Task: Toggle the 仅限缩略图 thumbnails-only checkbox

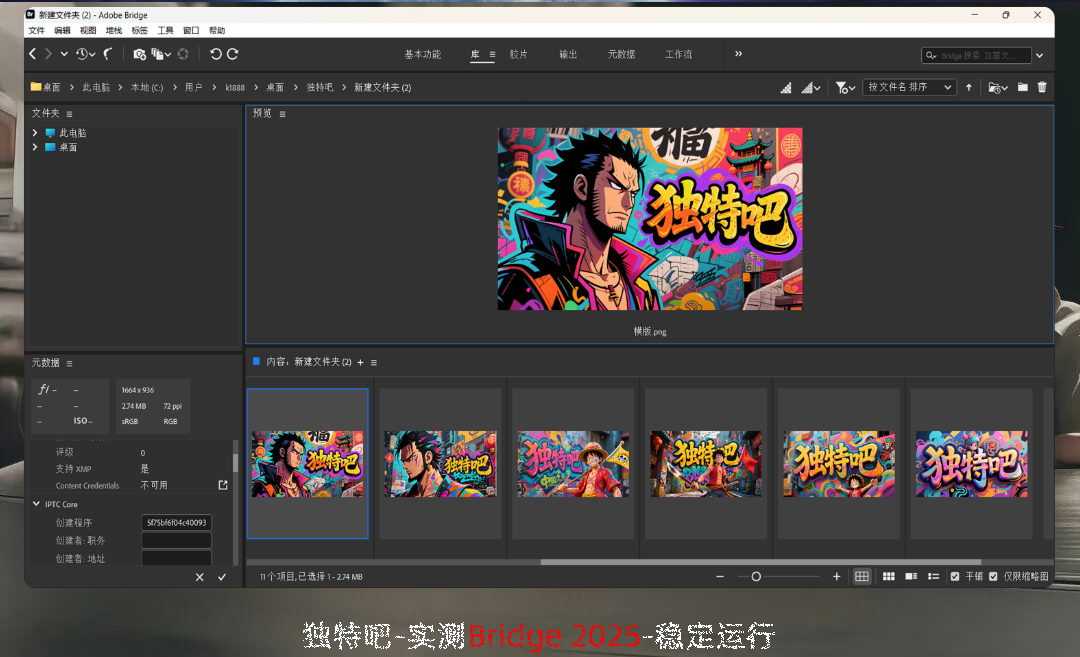Action: pos(993,577)
